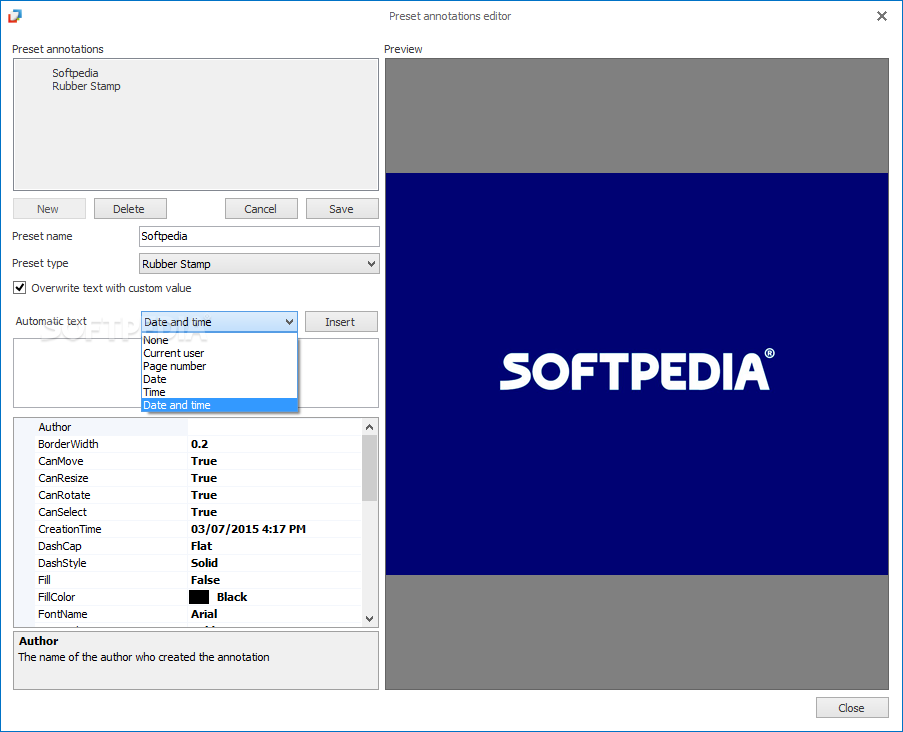Select the DashCap Flat value
Viewport: 903px width, 732px height.
(202, 546)
